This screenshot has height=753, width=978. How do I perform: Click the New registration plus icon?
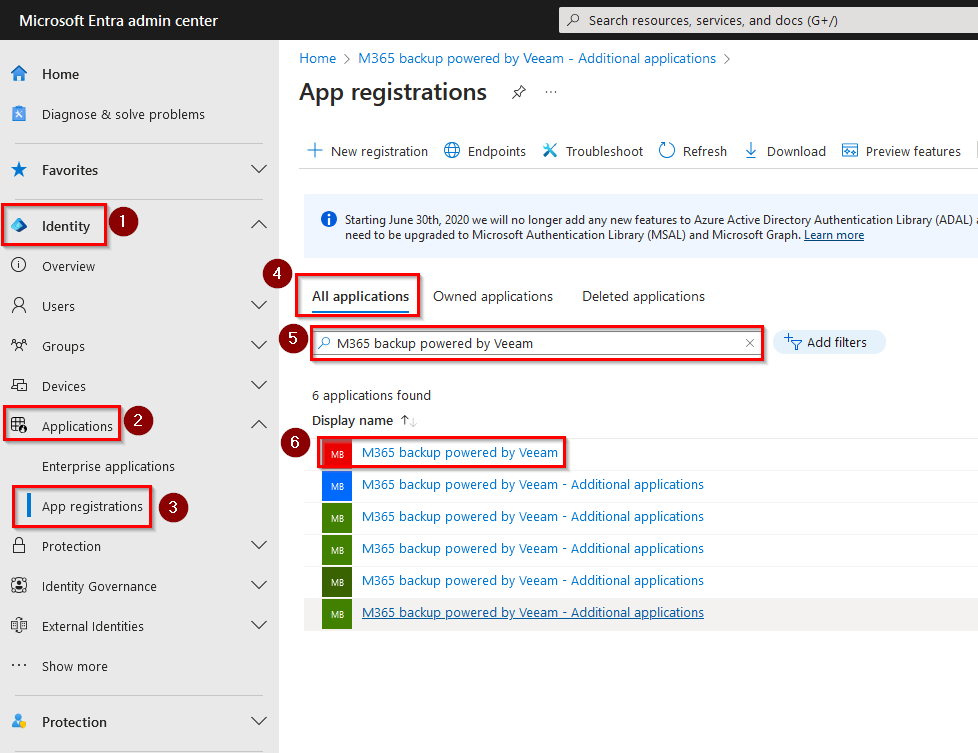pos(315,150)
